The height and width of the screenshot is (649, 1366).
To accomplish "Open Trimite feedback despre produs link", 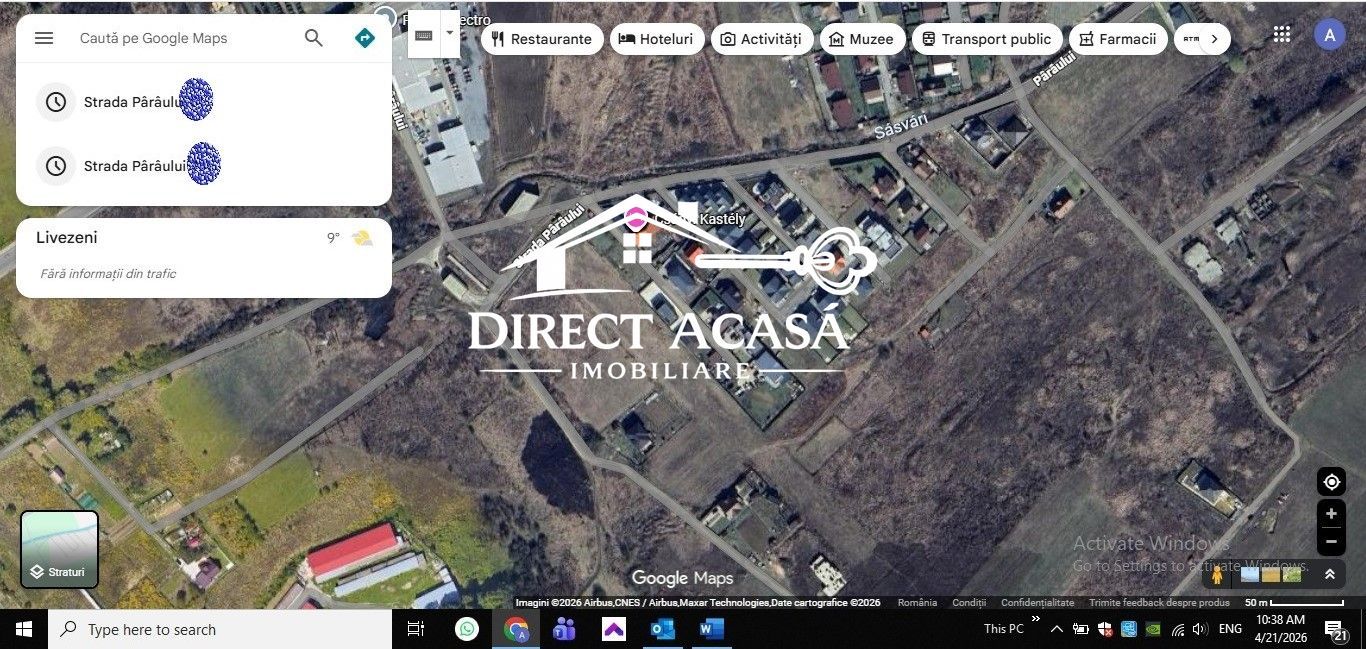I will coord(1159,603).
